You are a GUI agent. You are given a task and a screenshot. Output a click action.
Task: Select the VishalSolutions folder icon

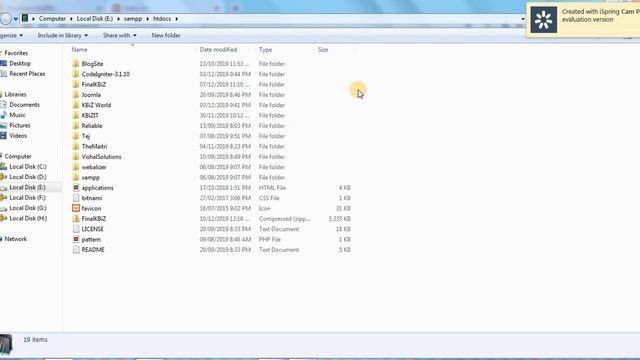point(76,157)
